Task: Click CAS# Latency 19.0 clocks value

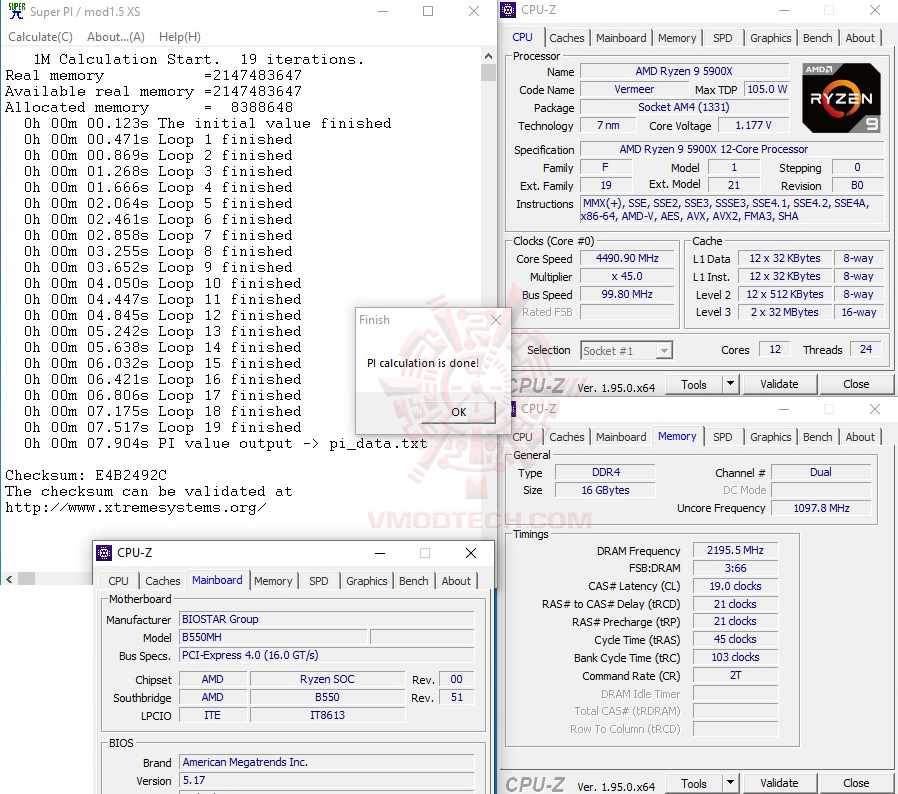Action: 735,586
